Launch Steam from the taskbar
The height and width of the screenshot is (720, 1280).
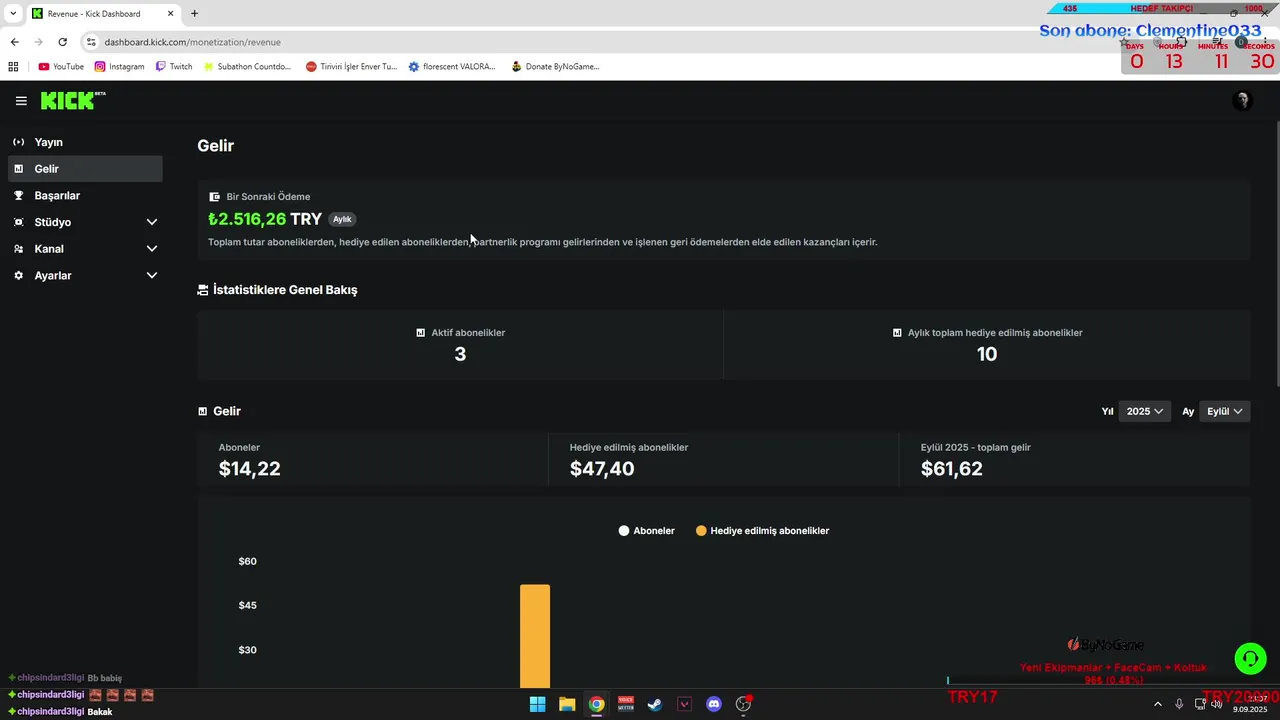pyautogui.click(x=655, y=704)
